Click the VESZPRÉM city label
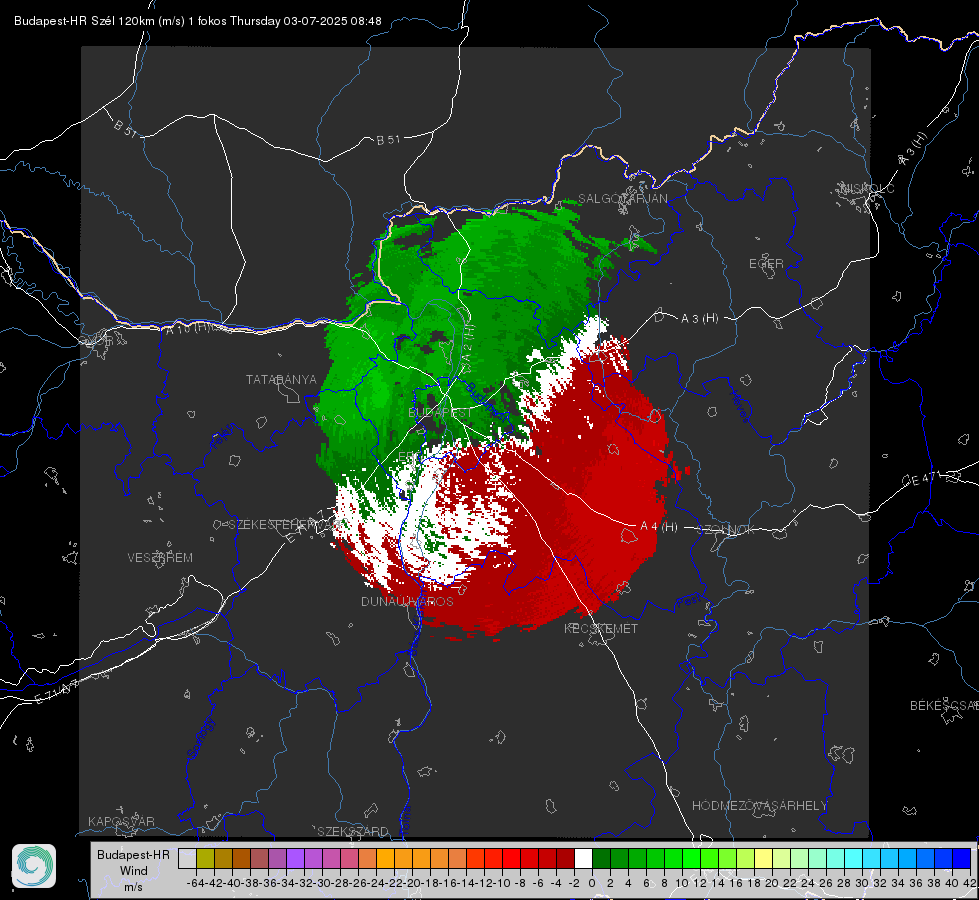The image size is (979, 900). pos(160,558)
